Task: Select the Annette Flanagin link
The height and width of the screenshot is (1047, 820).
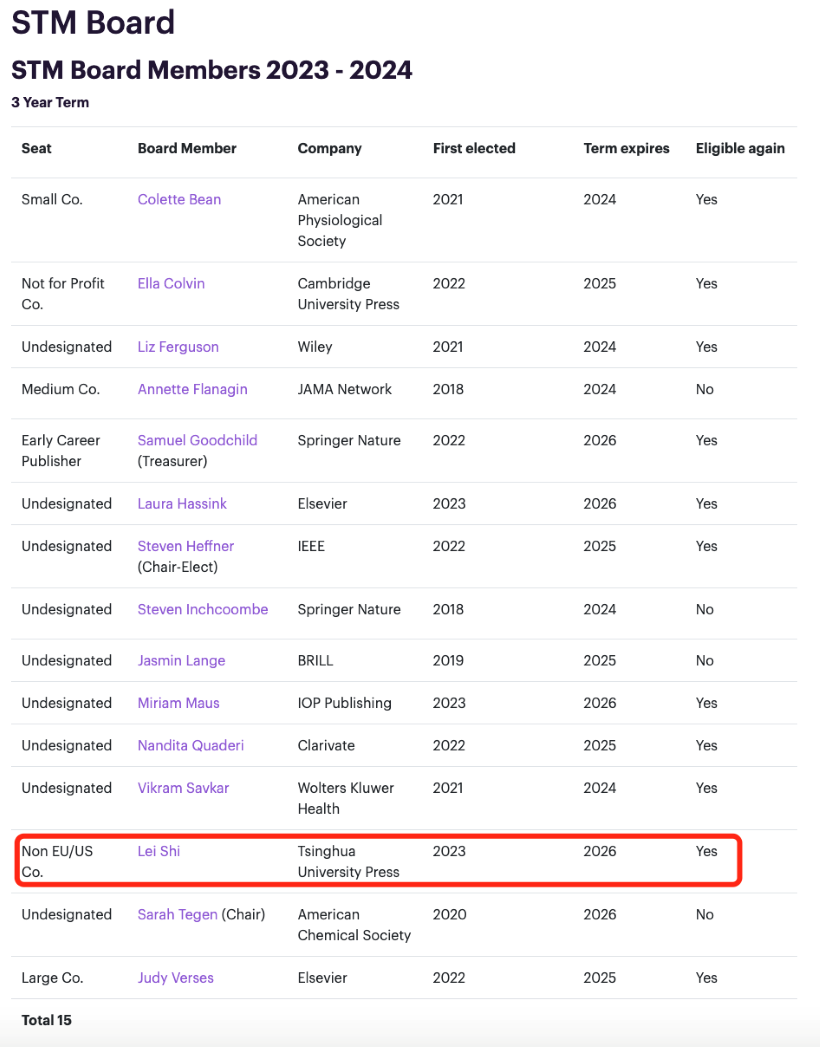Action: (x=192, y=389)
